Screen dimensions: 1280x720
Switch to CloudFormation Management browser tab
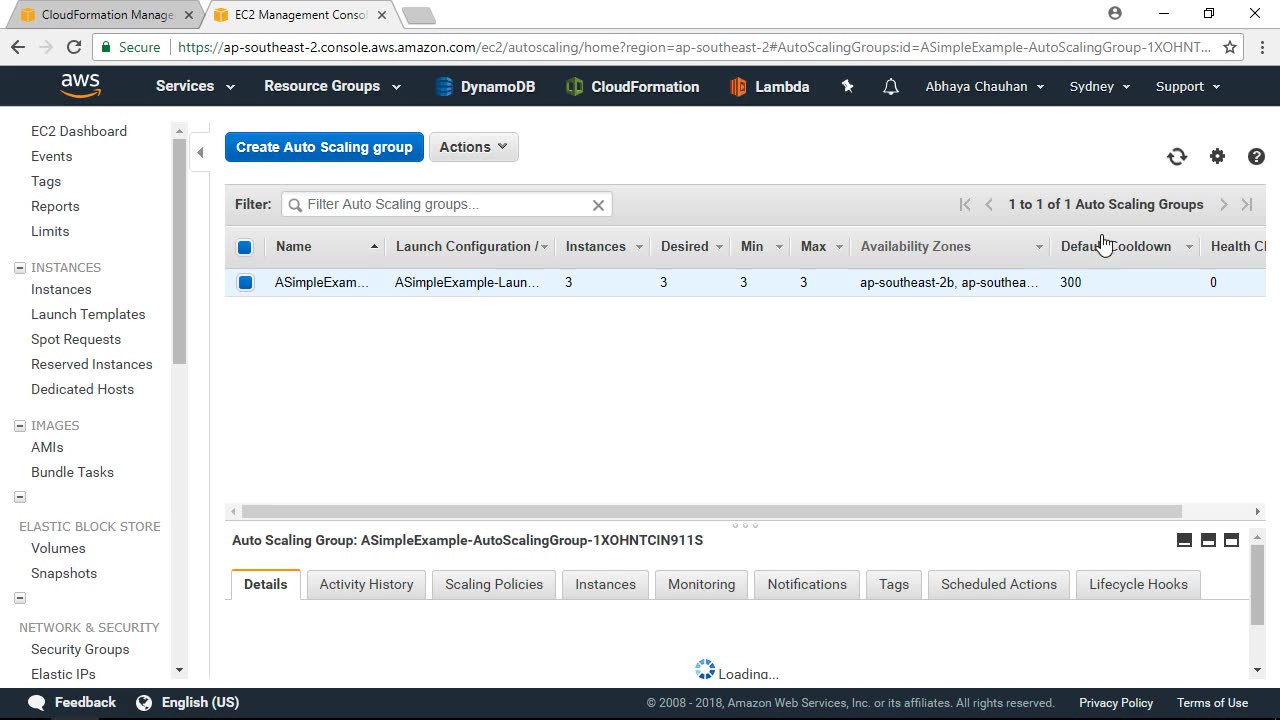tap(105, 15)
